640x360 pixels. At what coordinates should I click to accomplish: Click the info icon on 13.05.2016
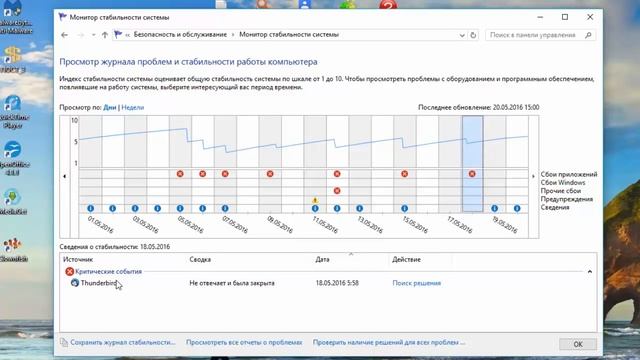point(360,209)
